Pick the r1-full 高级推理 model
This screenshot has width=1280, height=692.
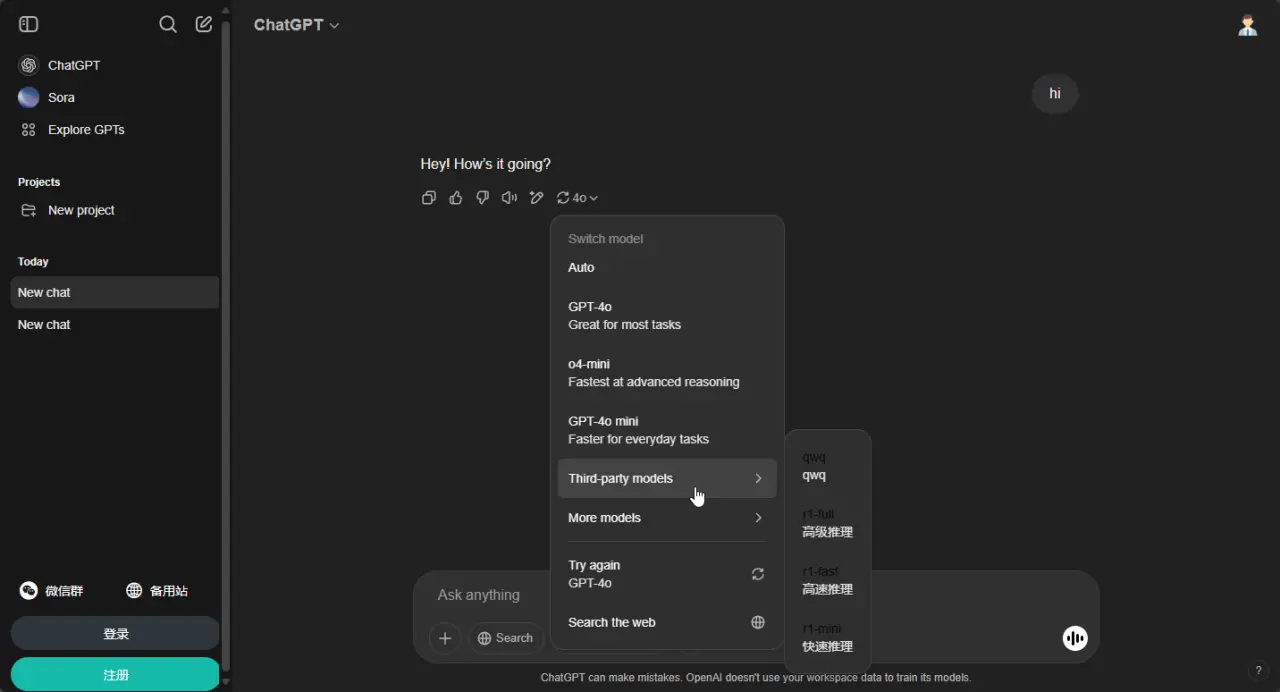[828, 523]
